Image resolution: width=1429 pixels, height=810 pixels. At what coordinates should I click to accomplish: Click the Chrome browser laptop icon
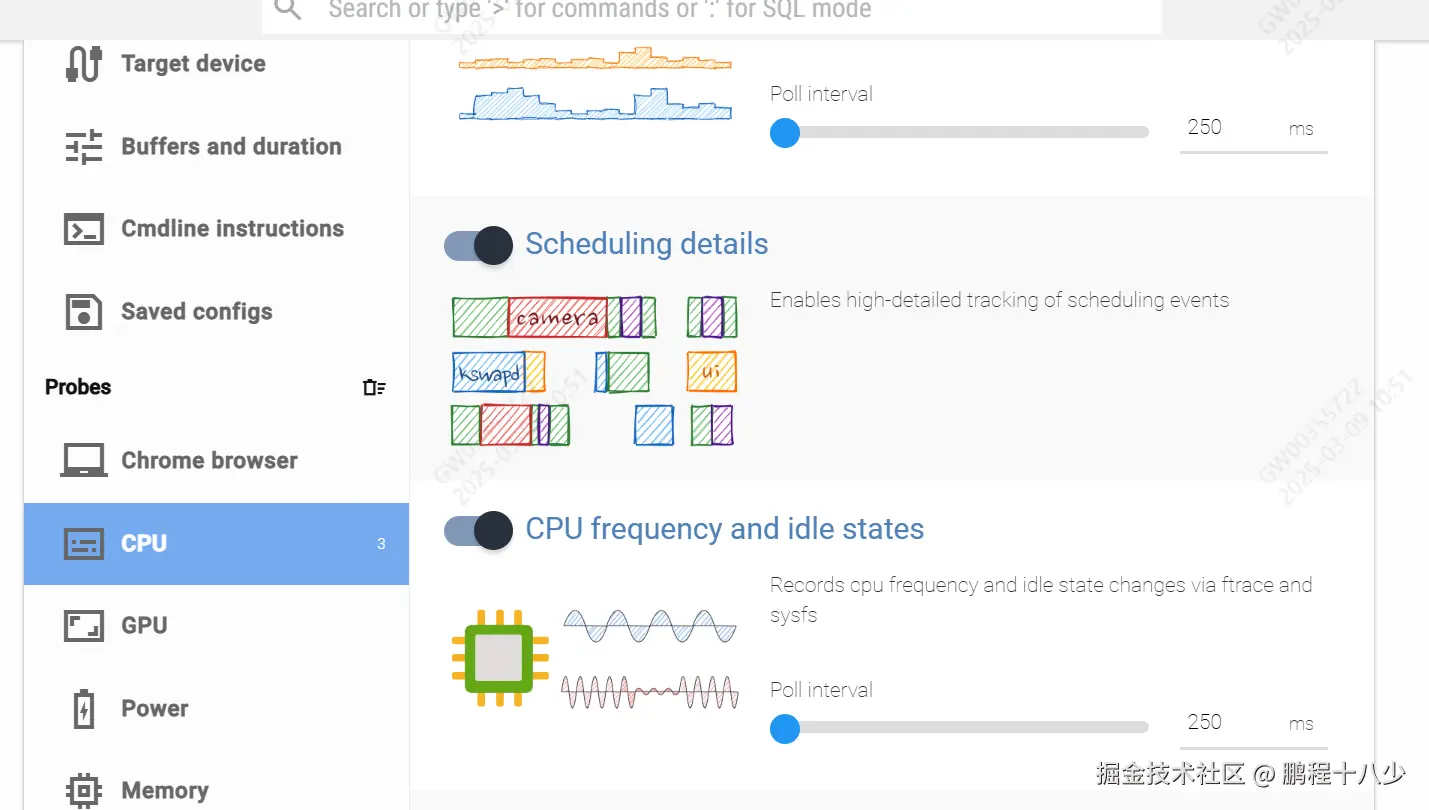(84, 461)
